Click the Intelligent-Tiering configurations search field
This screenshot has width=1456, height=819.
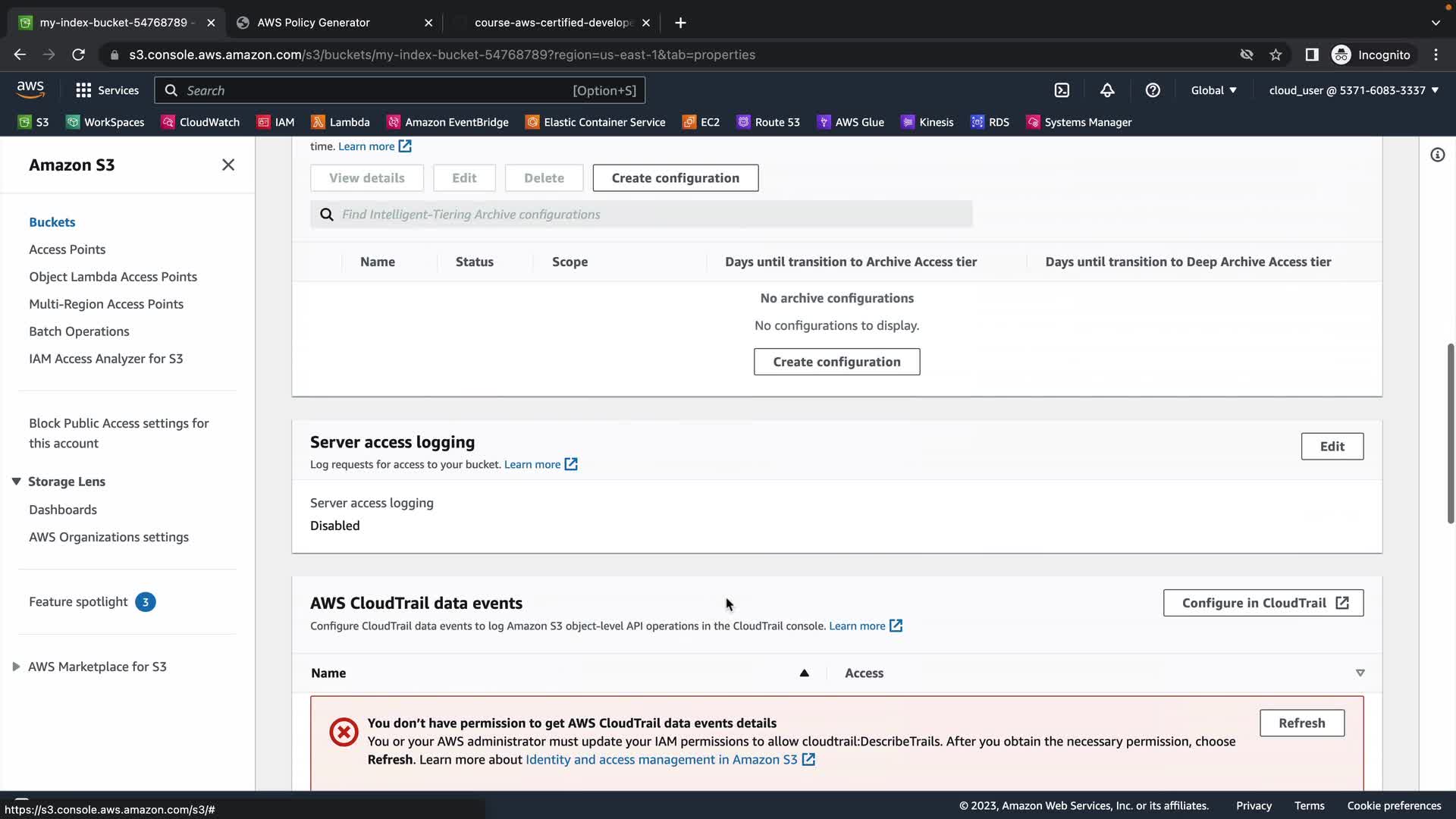tap(652, 215)
